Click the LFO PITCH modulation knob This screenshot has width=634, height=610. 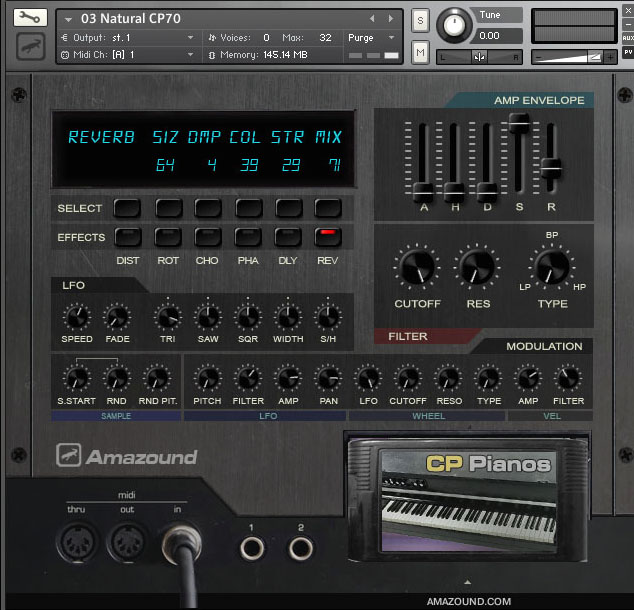tap(208, 378)
